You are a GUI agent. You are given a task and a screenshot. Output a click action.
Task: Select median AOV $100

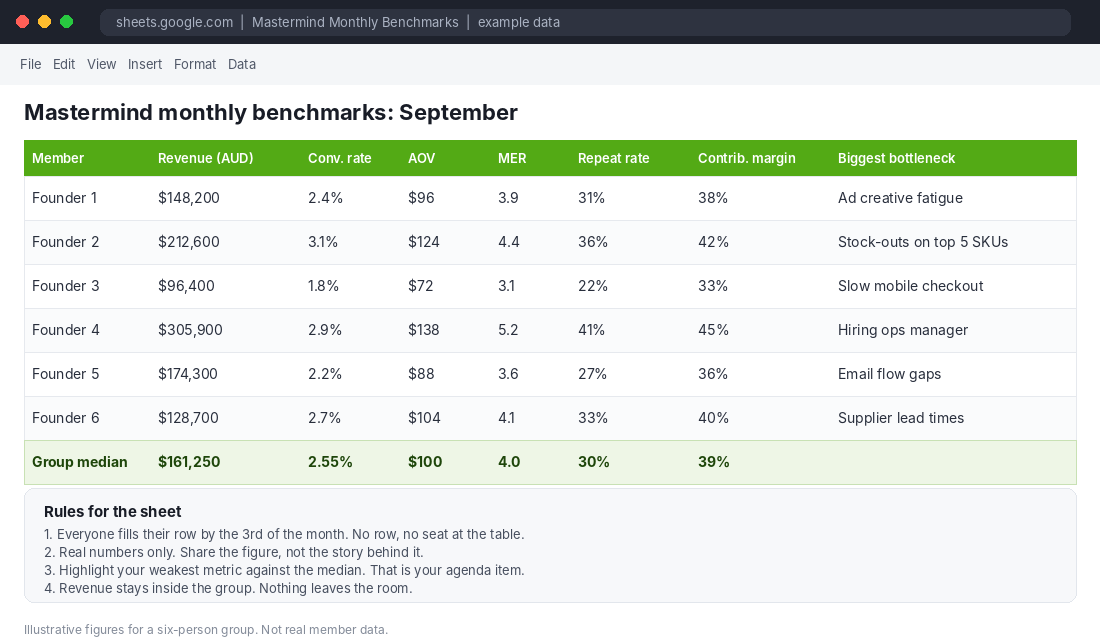pos(425,462)
